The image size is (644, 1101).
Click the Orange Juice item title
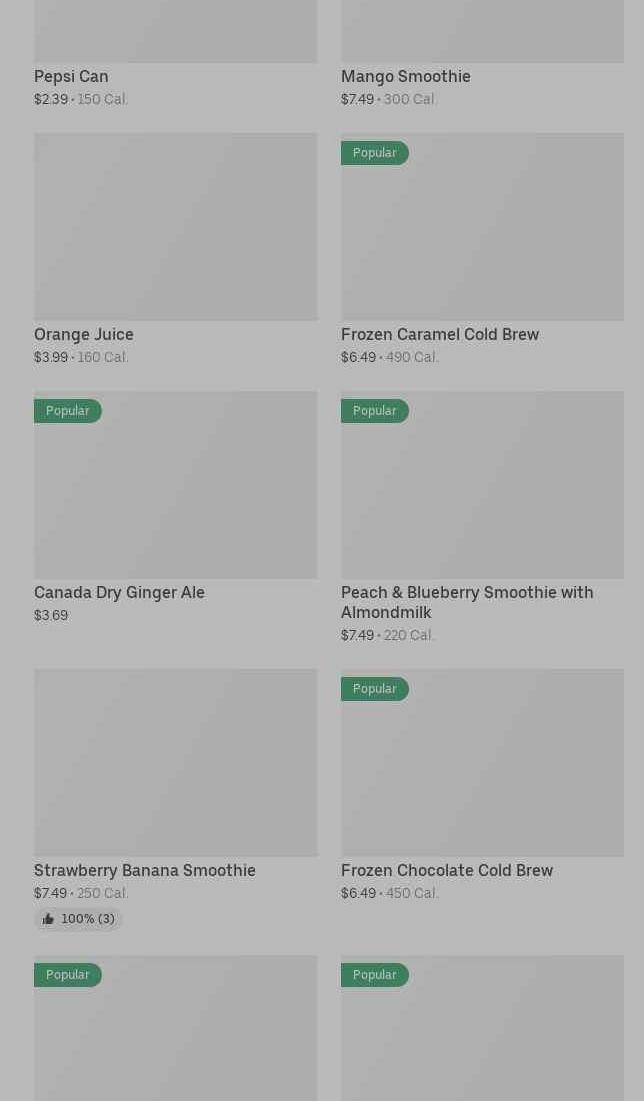(x=84, y=334)
